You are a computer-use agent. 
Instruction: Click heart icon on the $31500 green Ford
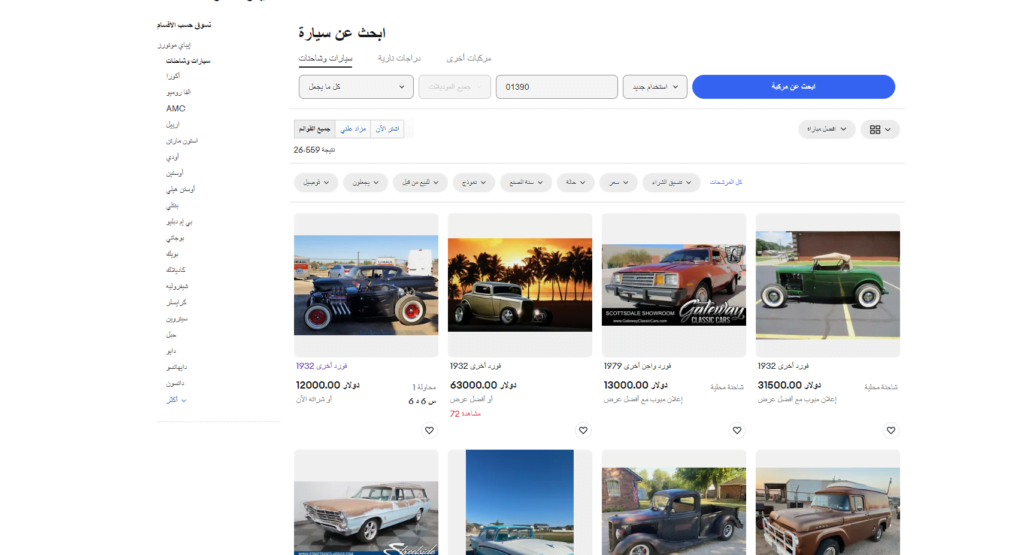[891, 430]
